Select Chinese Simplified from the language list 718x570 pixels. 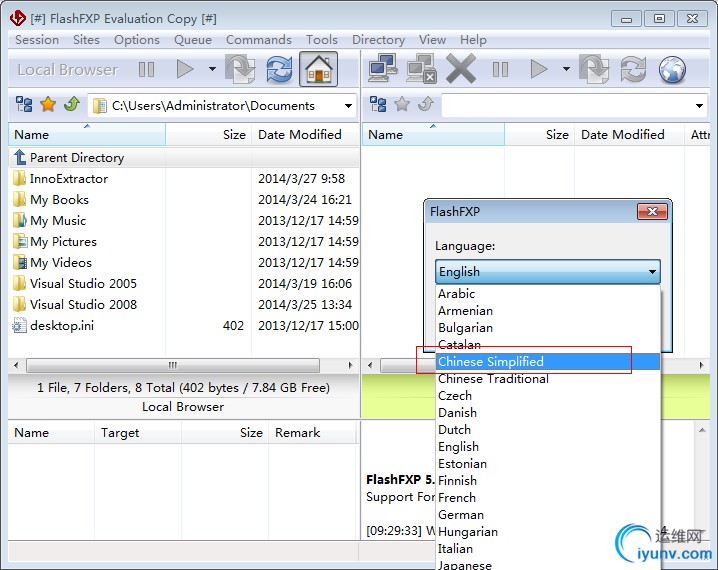click(x=548, y=362)
